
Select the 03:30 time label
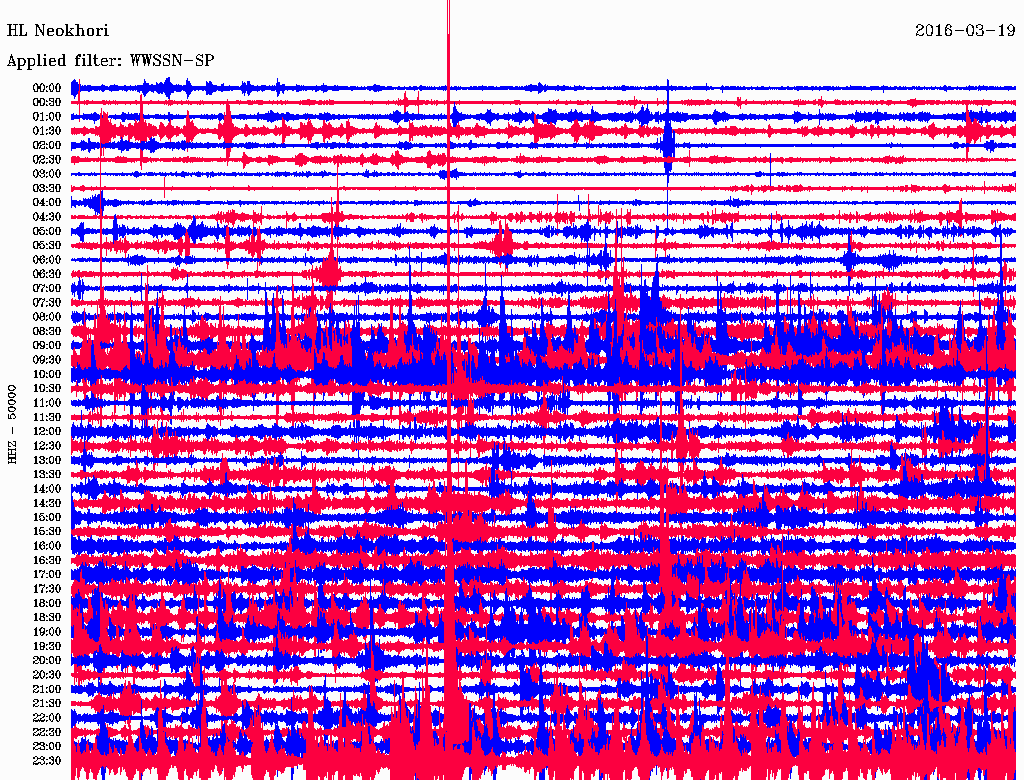(47, 188)
